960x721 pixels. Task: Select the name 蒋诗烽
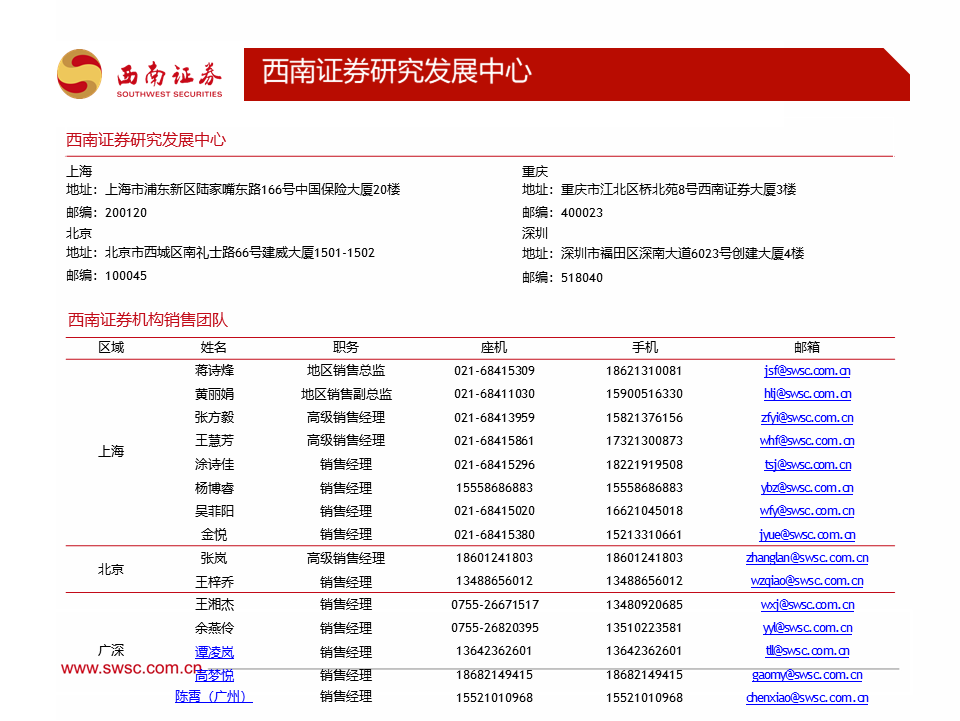pyautogui.click(x=214, y=371)
